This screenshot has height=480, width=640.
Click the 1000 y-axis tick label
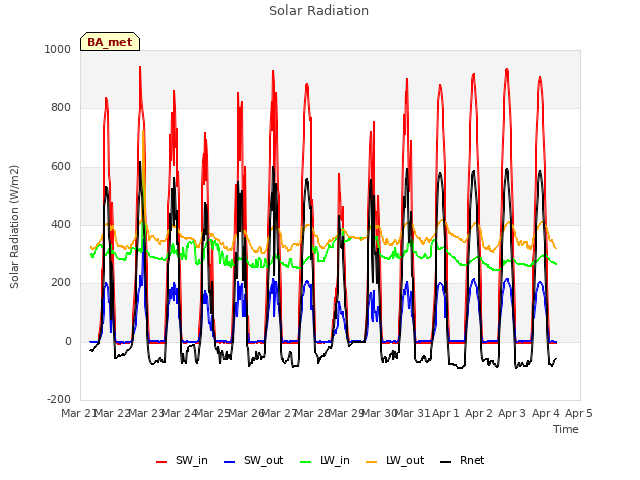(x=58, y=49)
